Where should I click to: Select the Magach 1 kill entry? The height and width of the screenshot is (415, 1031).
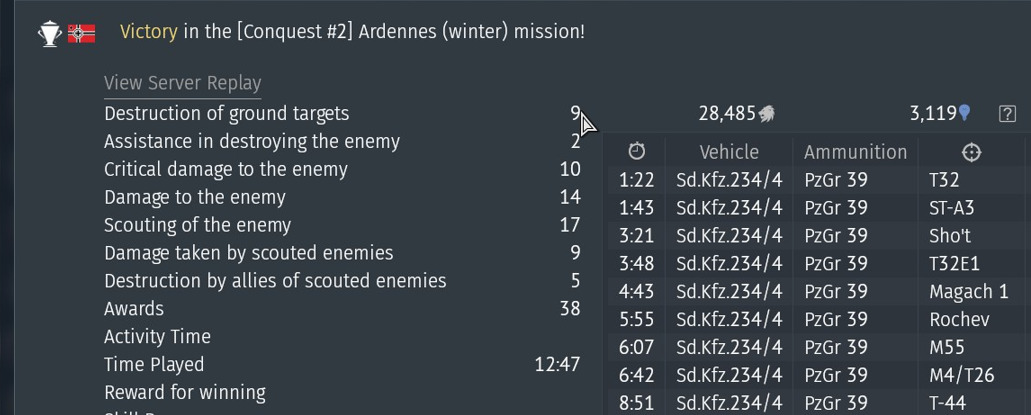click(x=968, y=292)
